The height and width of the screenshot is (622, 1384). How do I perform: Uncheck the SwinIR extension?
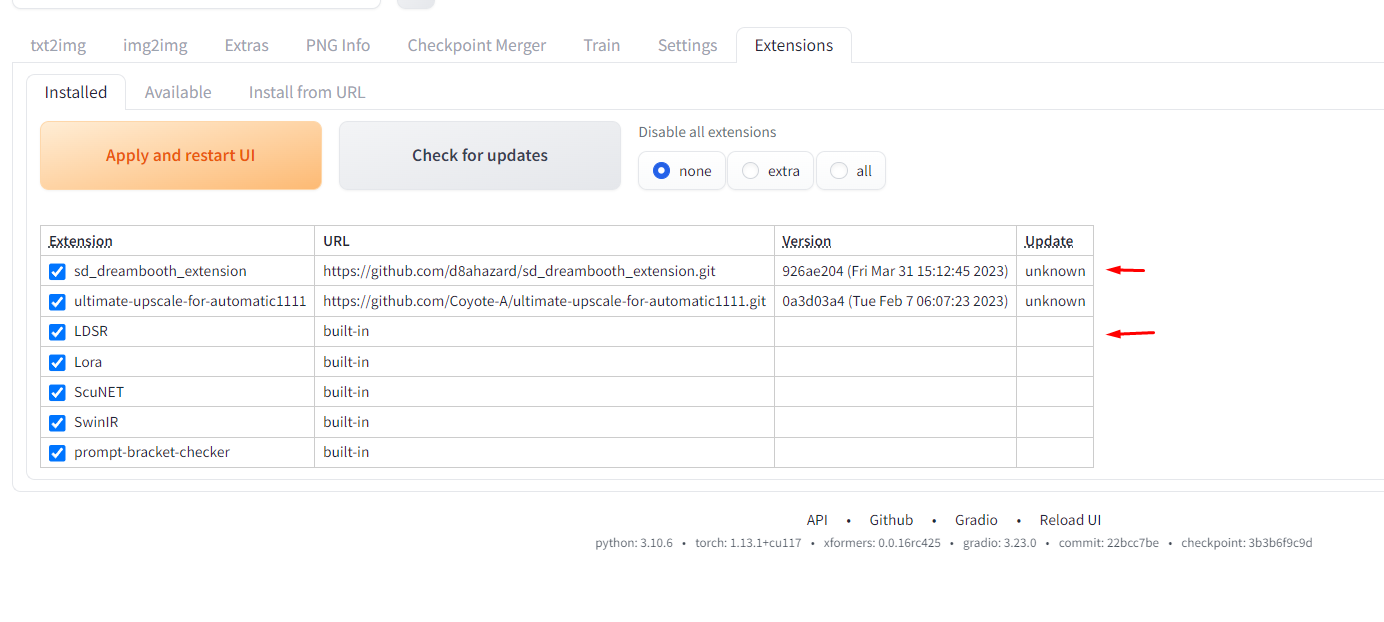point(57,422)
